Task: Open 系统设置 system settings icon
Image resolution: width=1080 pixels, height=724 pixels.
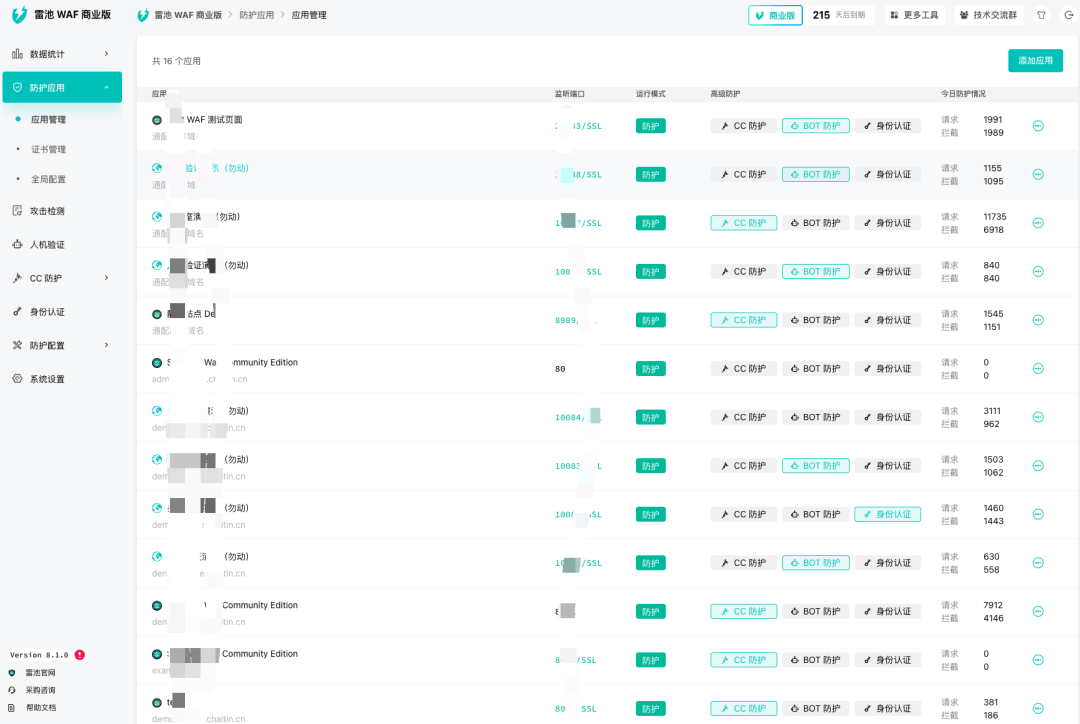Action: (x=17, y=379)
